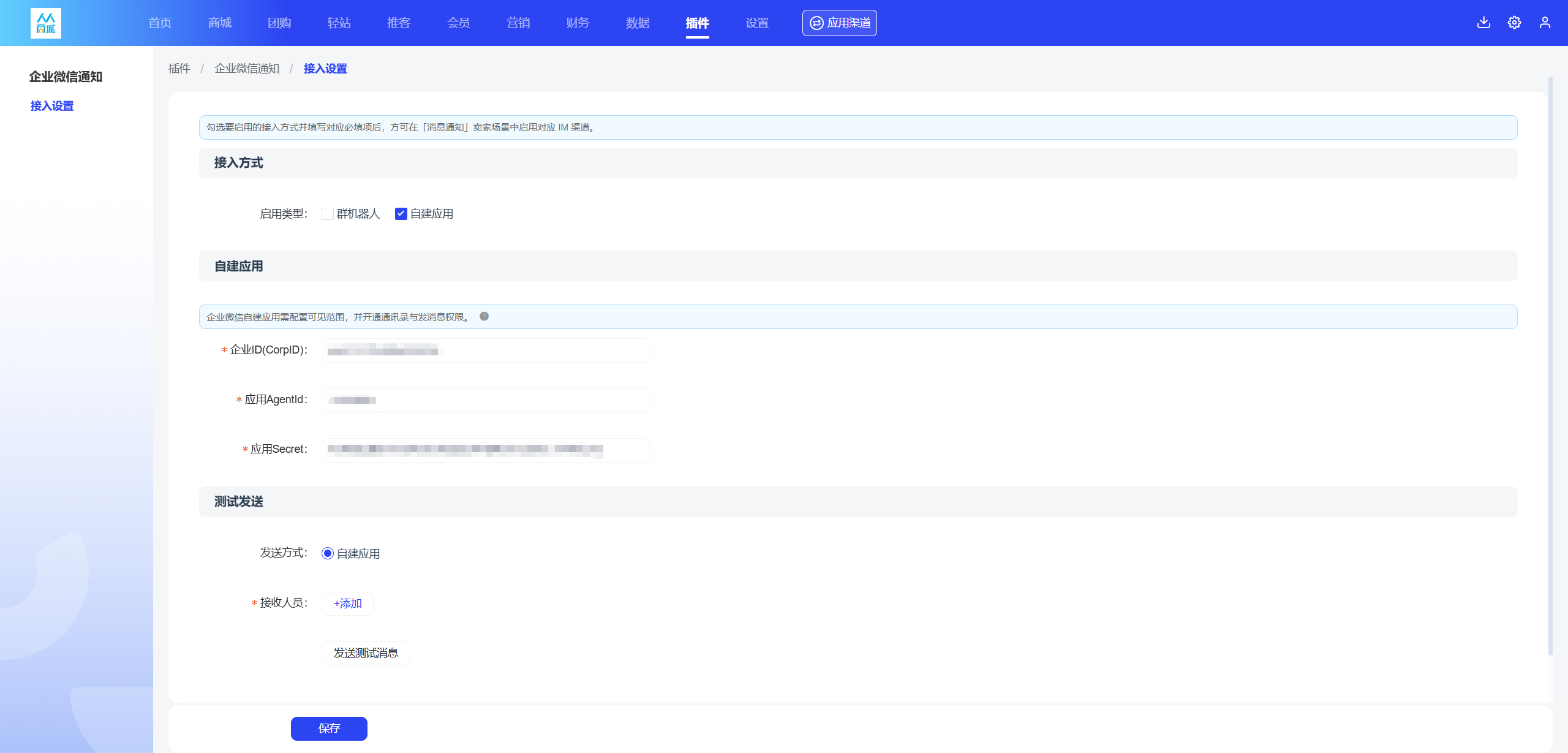1568x753 pixels.
Task: Click the 自建应用 section header
Action: click(x=858, y=266)
